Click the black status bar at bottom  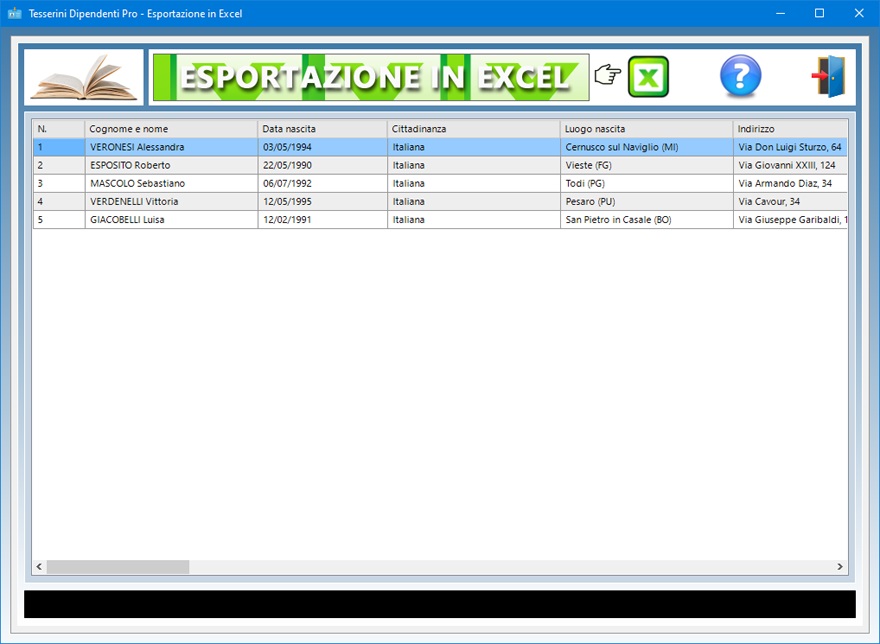click(x=440, y=604)
